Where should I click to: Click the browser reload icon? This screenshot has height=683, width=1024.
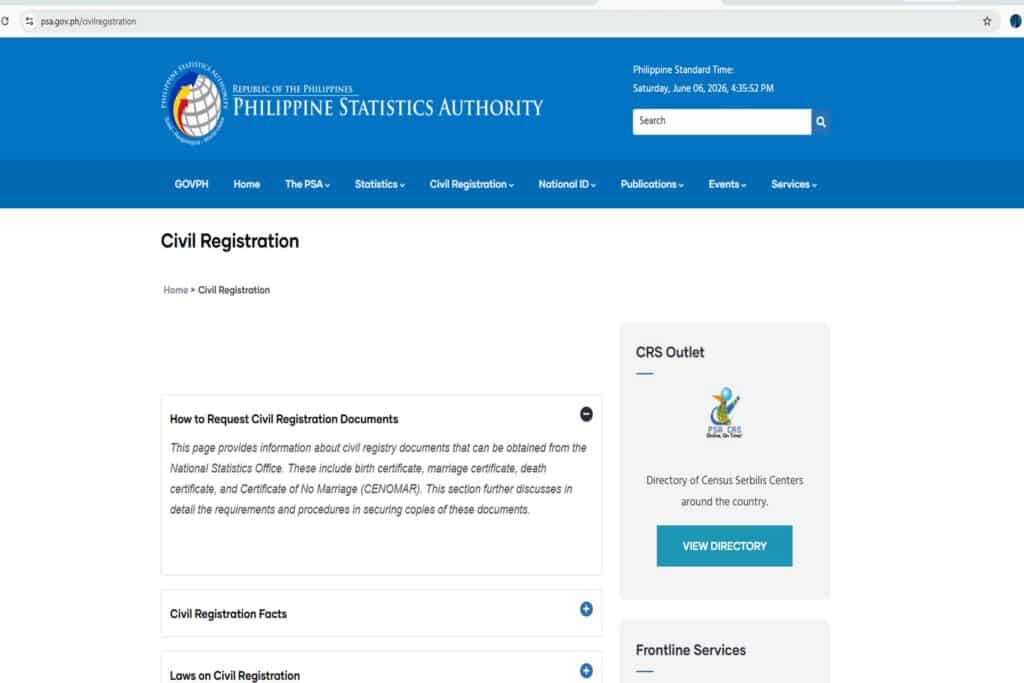point(5,21)
